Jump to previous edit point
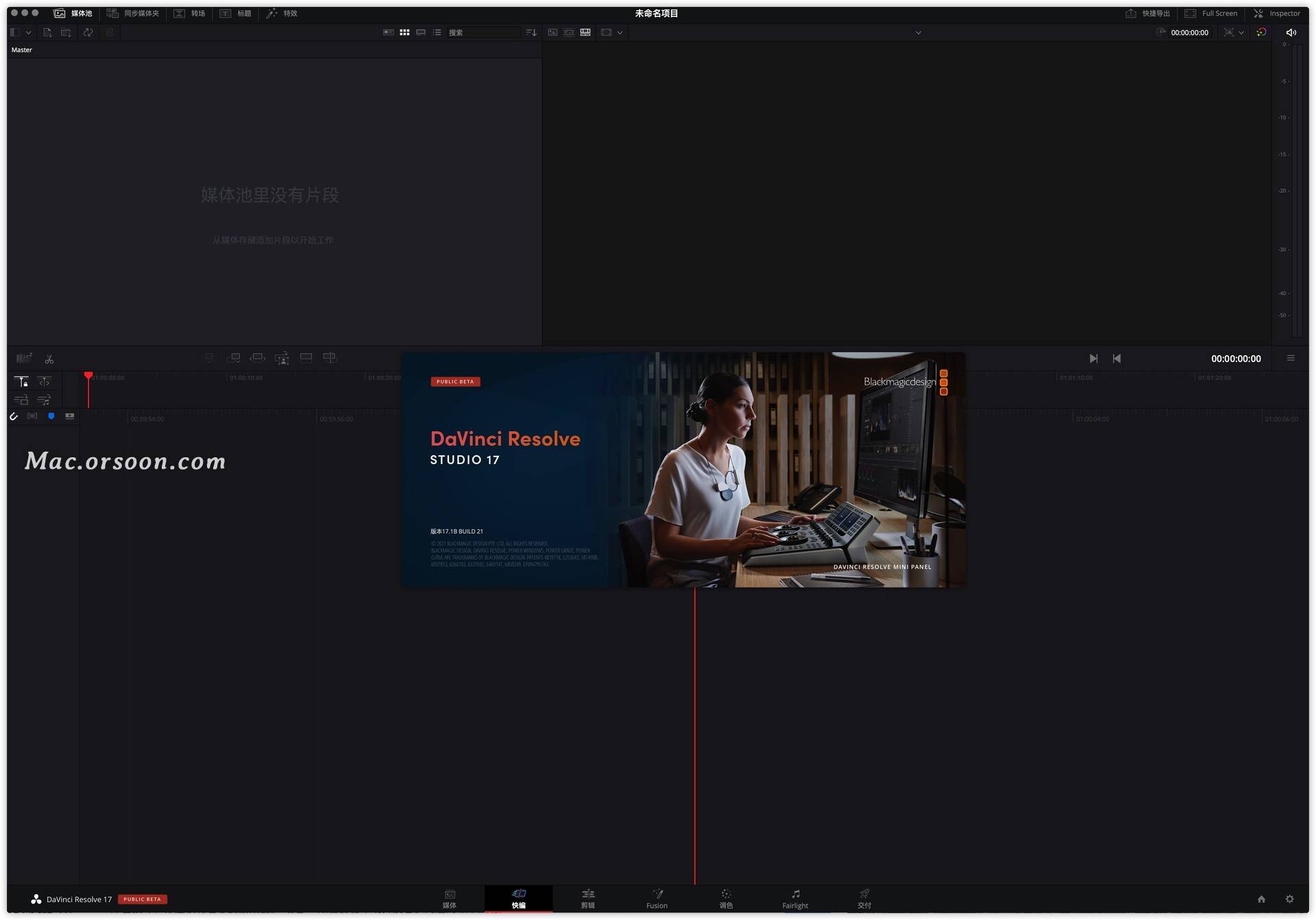Image resolution: width=1316 pixels, height=920 pixels. tap(1117, 359)
